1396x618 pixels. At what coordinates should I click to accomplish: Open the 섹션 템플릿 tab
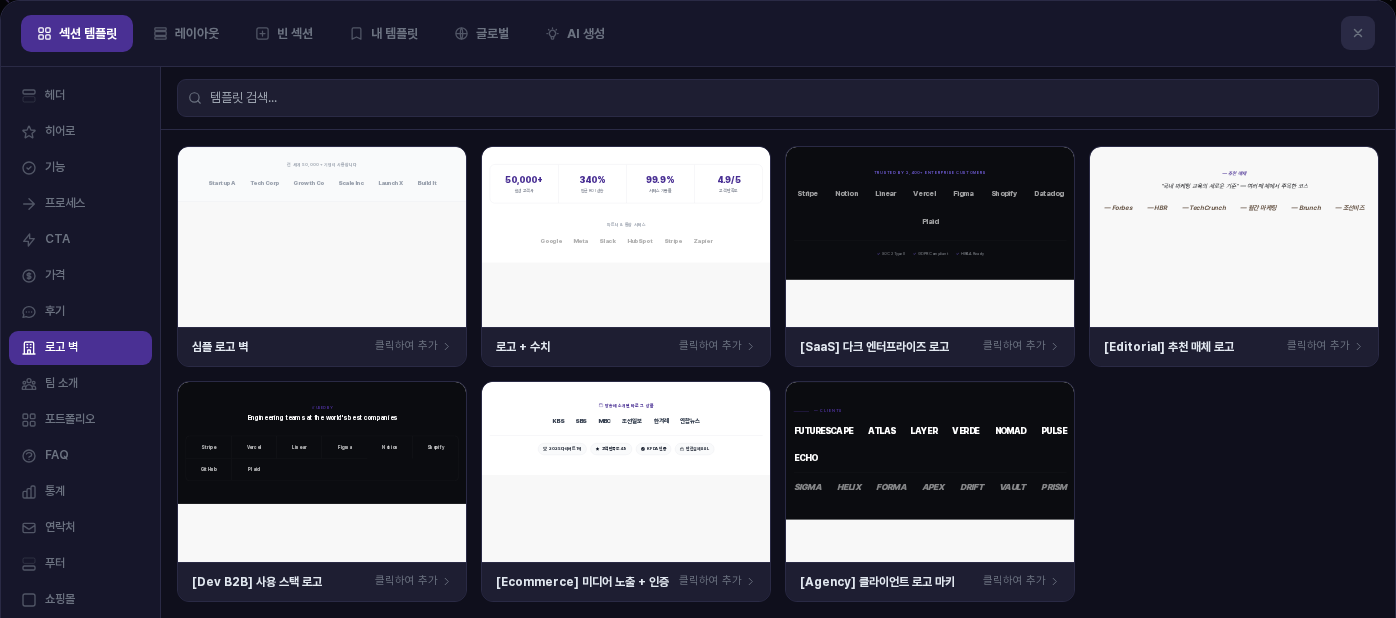[77, 34]
